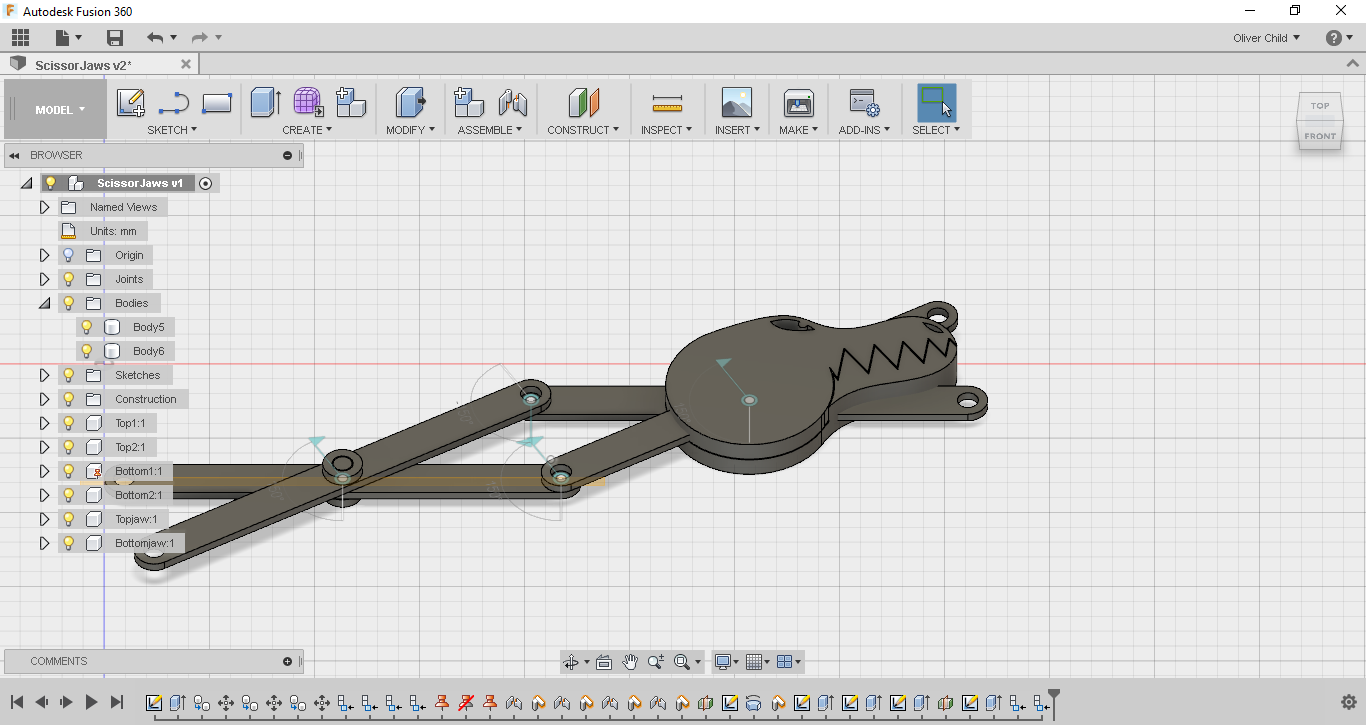The image size is (1366, 725).
Task: Hide the Topjaw:1 component
Action: (x=67, y=519)
